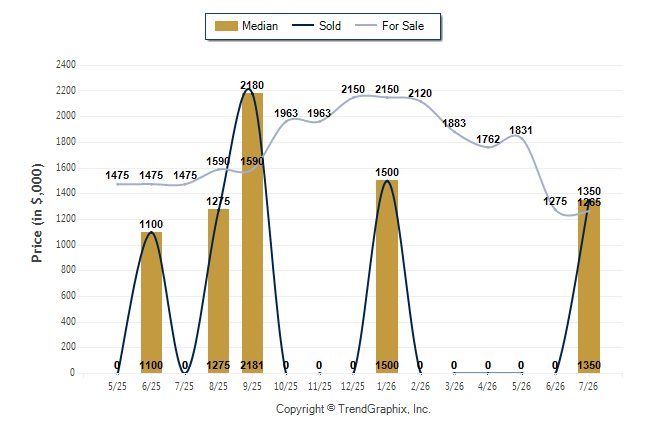Select the 9/25 median bar at 2180
The width and height of the screenshot is (646, 434).
252,233
